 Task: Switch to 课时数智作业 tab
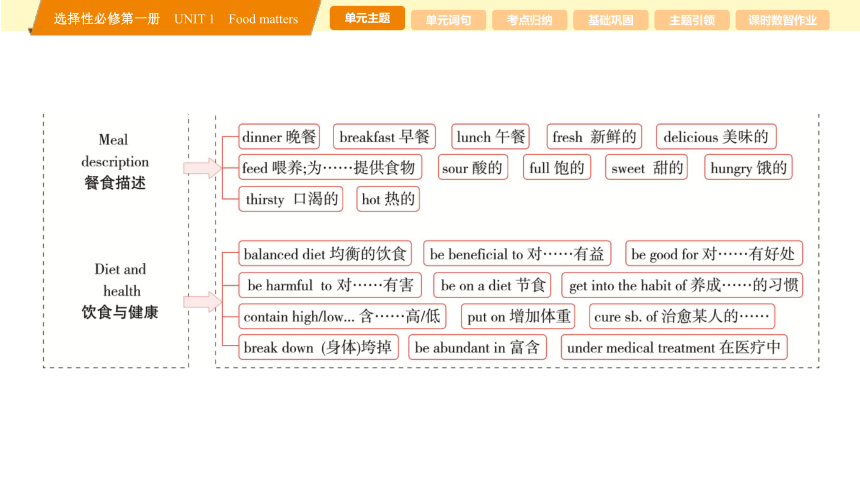(x=782, y=20)
